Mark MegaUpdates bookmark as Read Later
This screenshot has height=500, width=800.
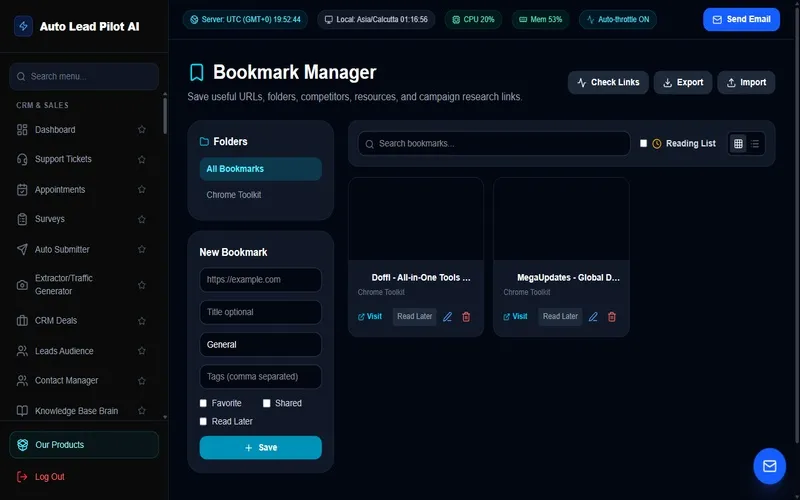click(560, 316)
